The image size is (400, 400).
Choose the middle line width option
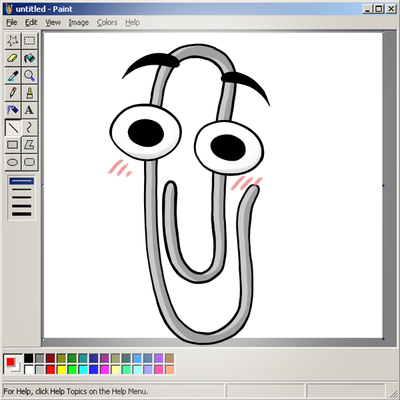coord(22,197)
